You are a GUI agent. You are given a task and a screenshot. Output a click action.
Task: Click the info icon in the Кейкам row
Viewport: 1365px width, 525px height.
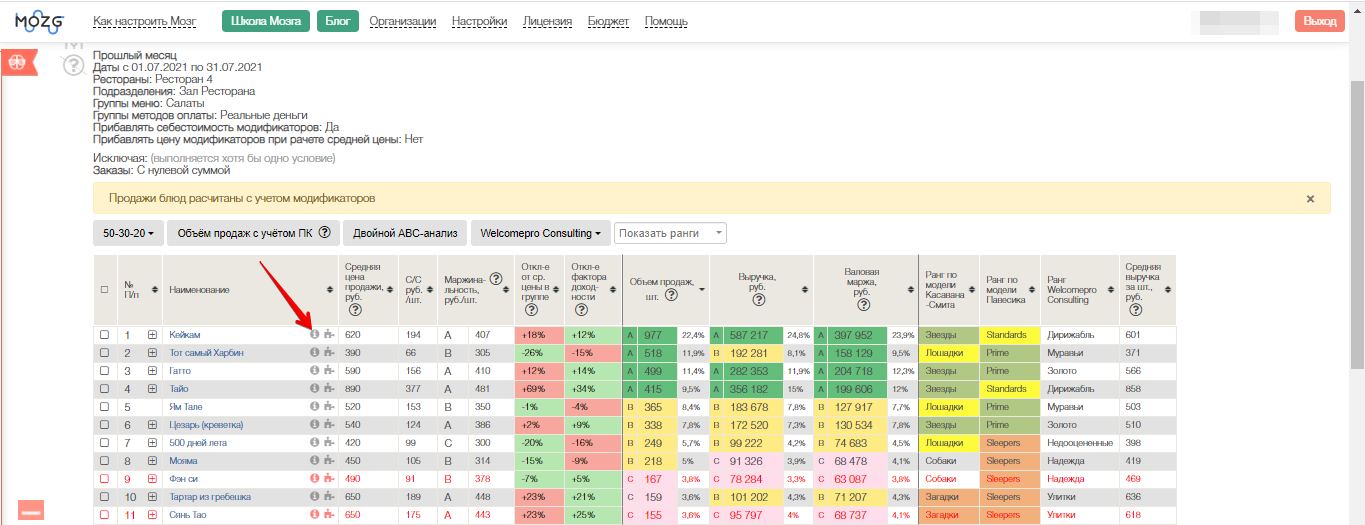[x=314, y=335]
